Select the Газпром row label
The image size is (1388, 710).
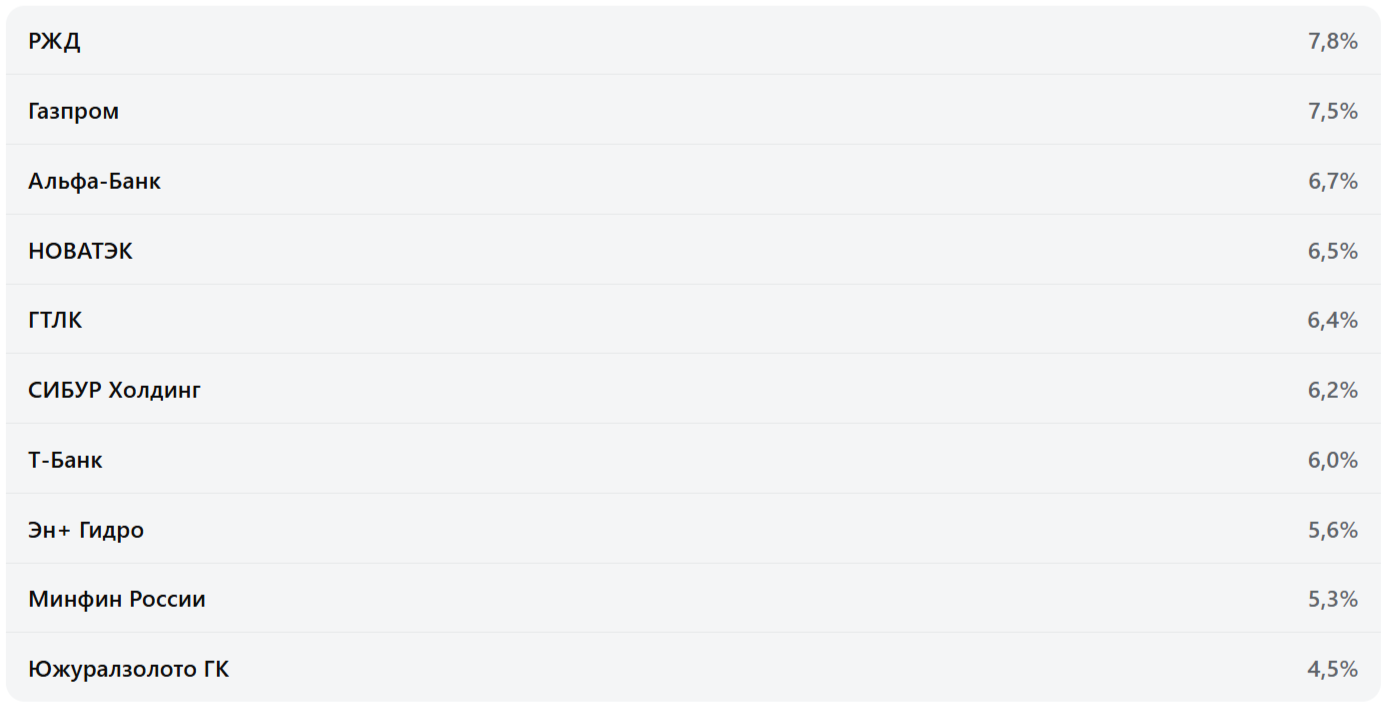click(x=73, y=111)
